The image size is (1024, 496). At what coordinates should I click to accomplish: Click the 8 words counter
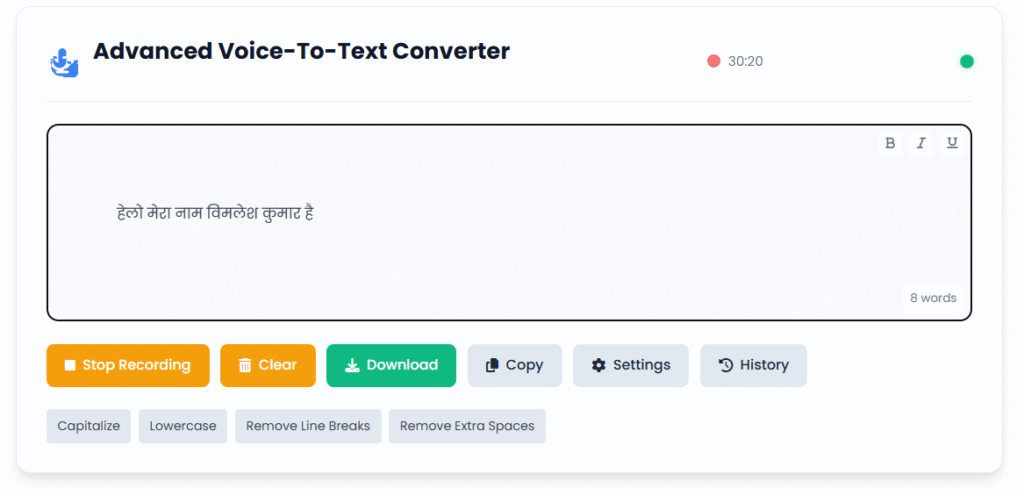[x=933, y=298]
